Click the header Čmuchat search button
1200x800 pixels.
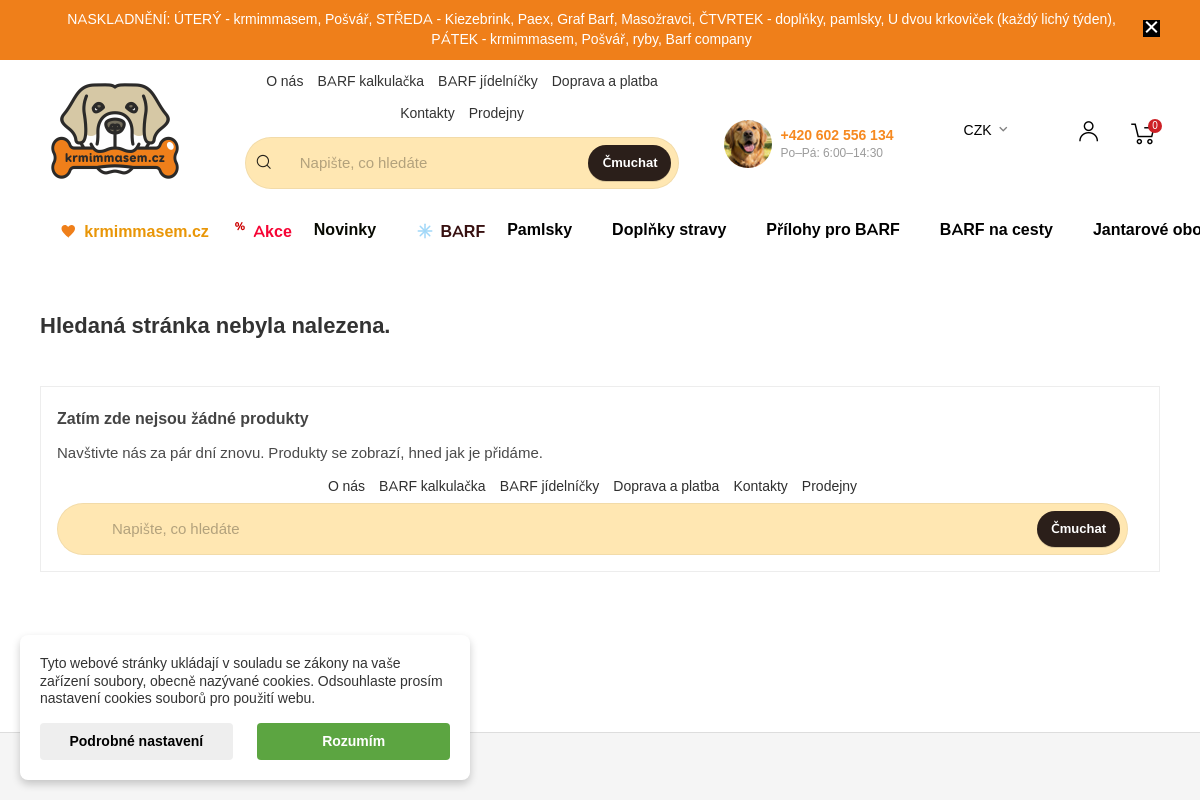pos(630,163)
